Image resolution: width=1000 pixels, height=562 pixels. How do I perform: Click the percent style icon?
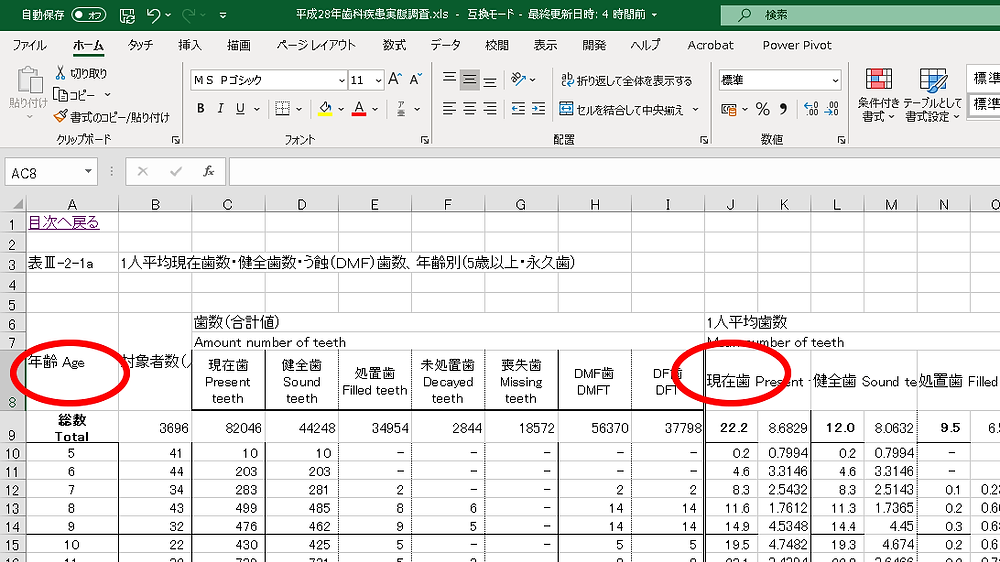click(763, 109)
